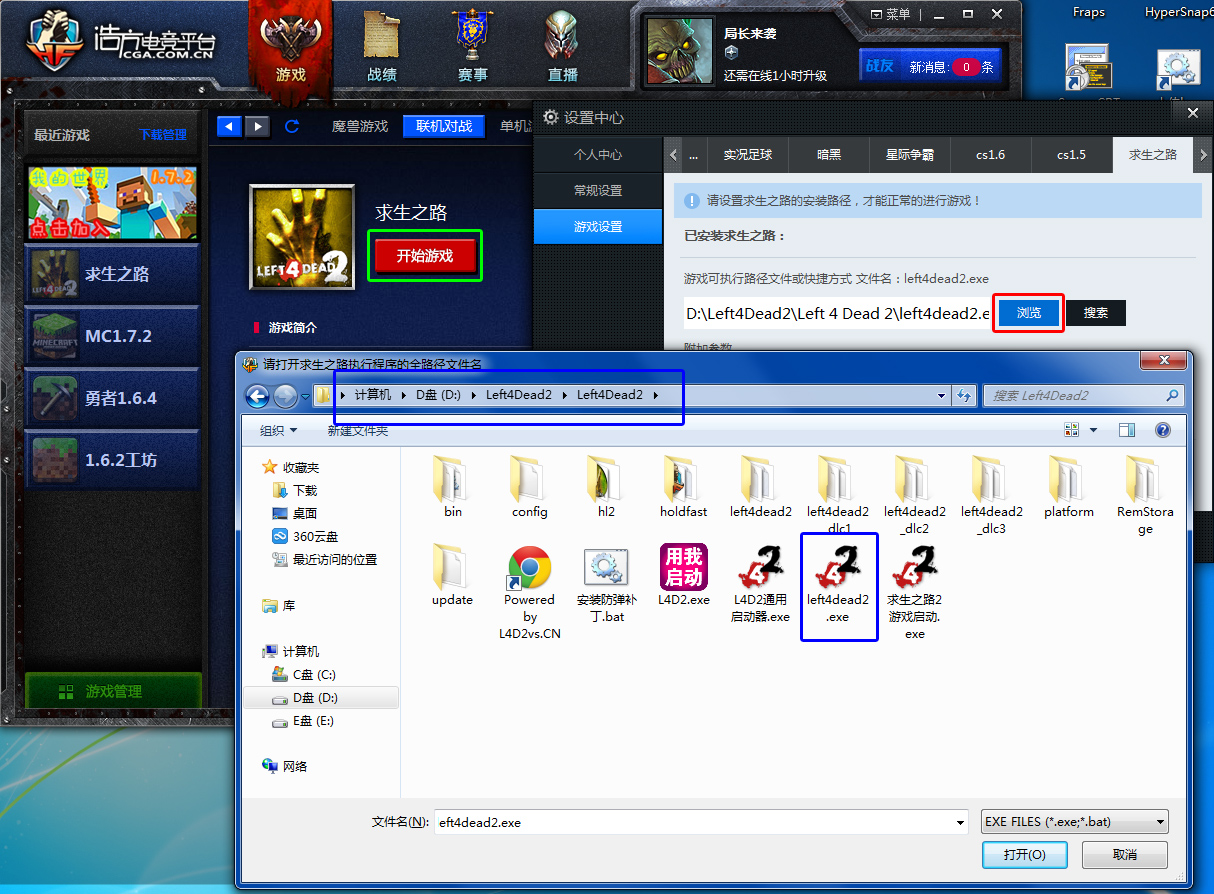Viewport: 1214px width, 894px height.
Task: Open the 文件名 combo box dropdown arrow
Action: (960, 823)
